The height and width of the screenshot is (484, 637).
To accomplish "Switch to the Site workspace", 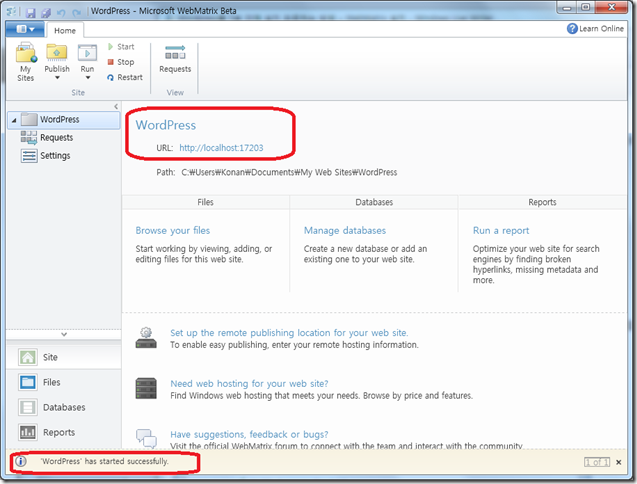I will point(64,357).
